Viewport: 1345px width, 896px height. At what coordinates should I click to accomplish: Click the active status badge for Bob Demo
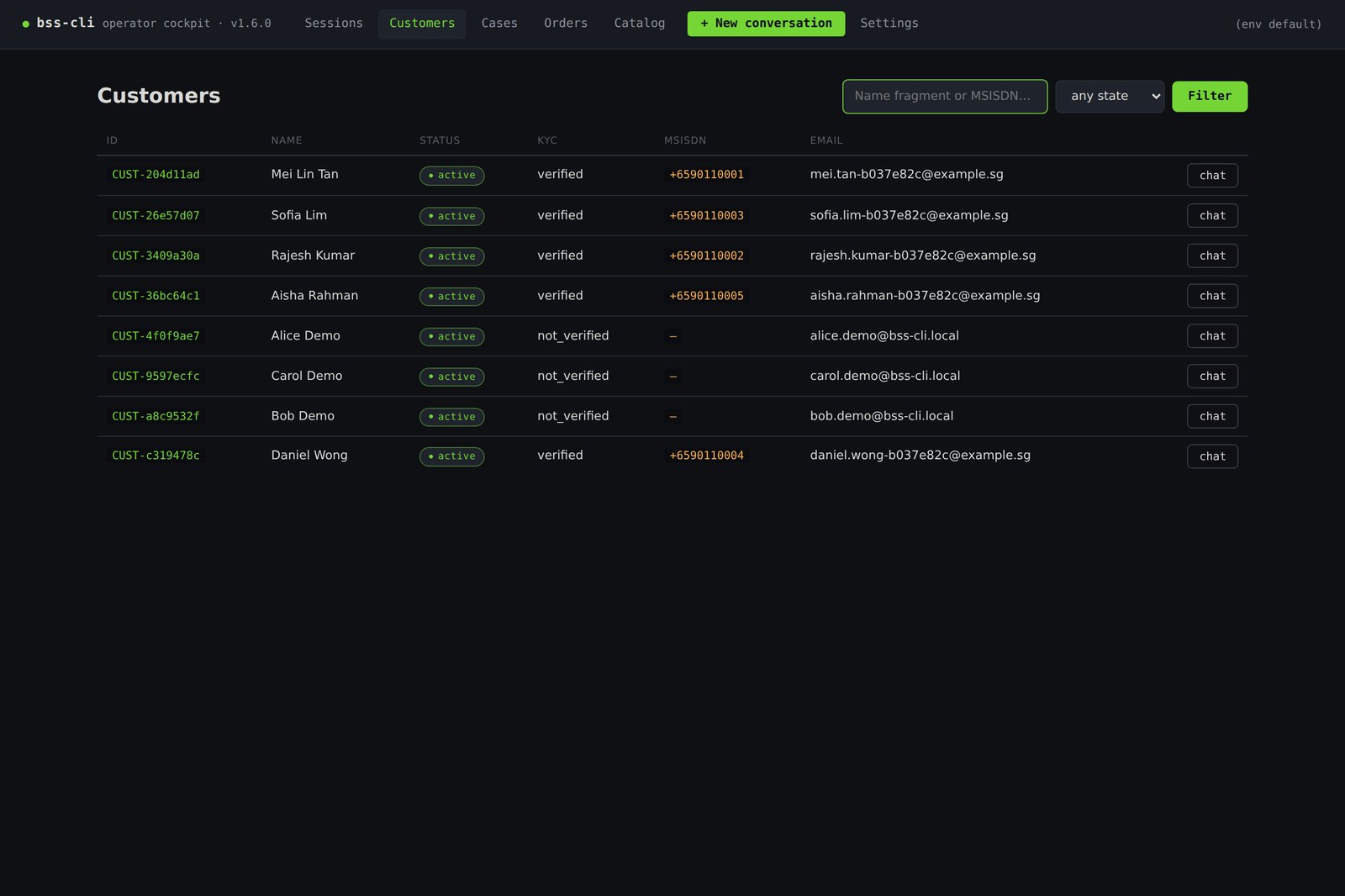[x=452, y=417]
